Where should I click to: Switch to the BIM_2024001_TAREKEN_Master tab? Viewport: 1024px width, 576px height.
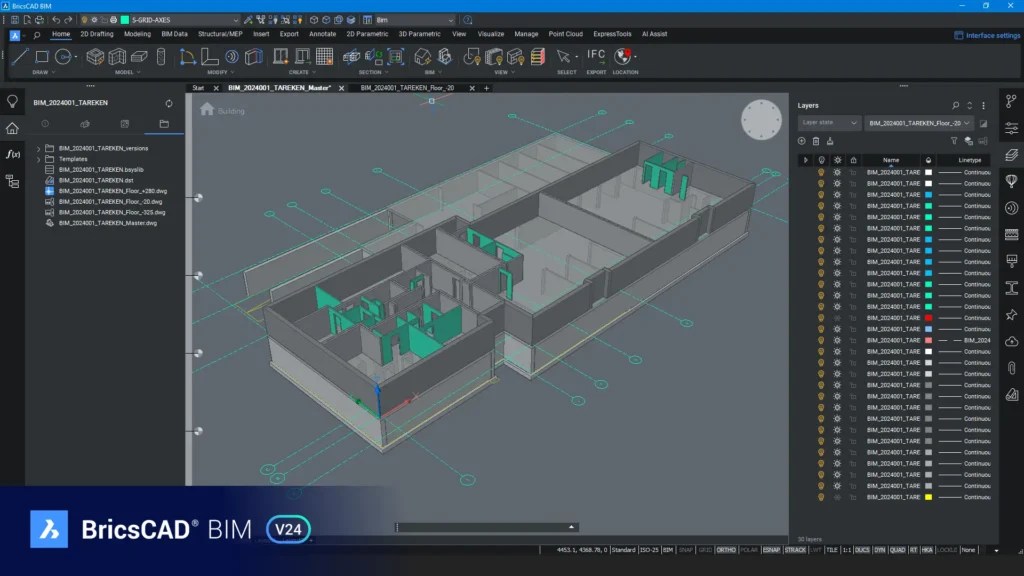pos(280,88)
